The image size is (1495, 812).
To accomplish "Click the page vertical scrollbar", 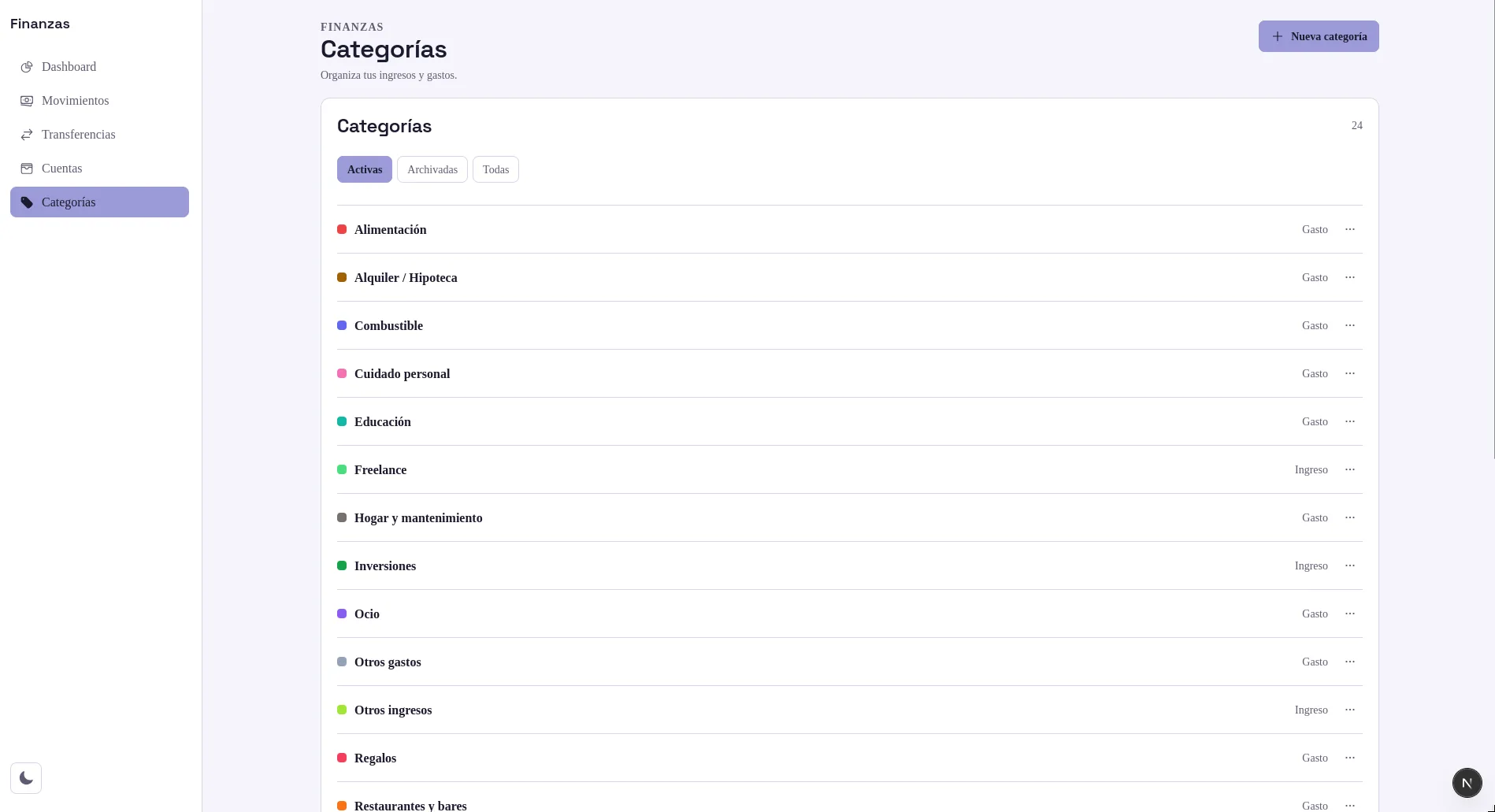I will click(x=1493, y=228).
